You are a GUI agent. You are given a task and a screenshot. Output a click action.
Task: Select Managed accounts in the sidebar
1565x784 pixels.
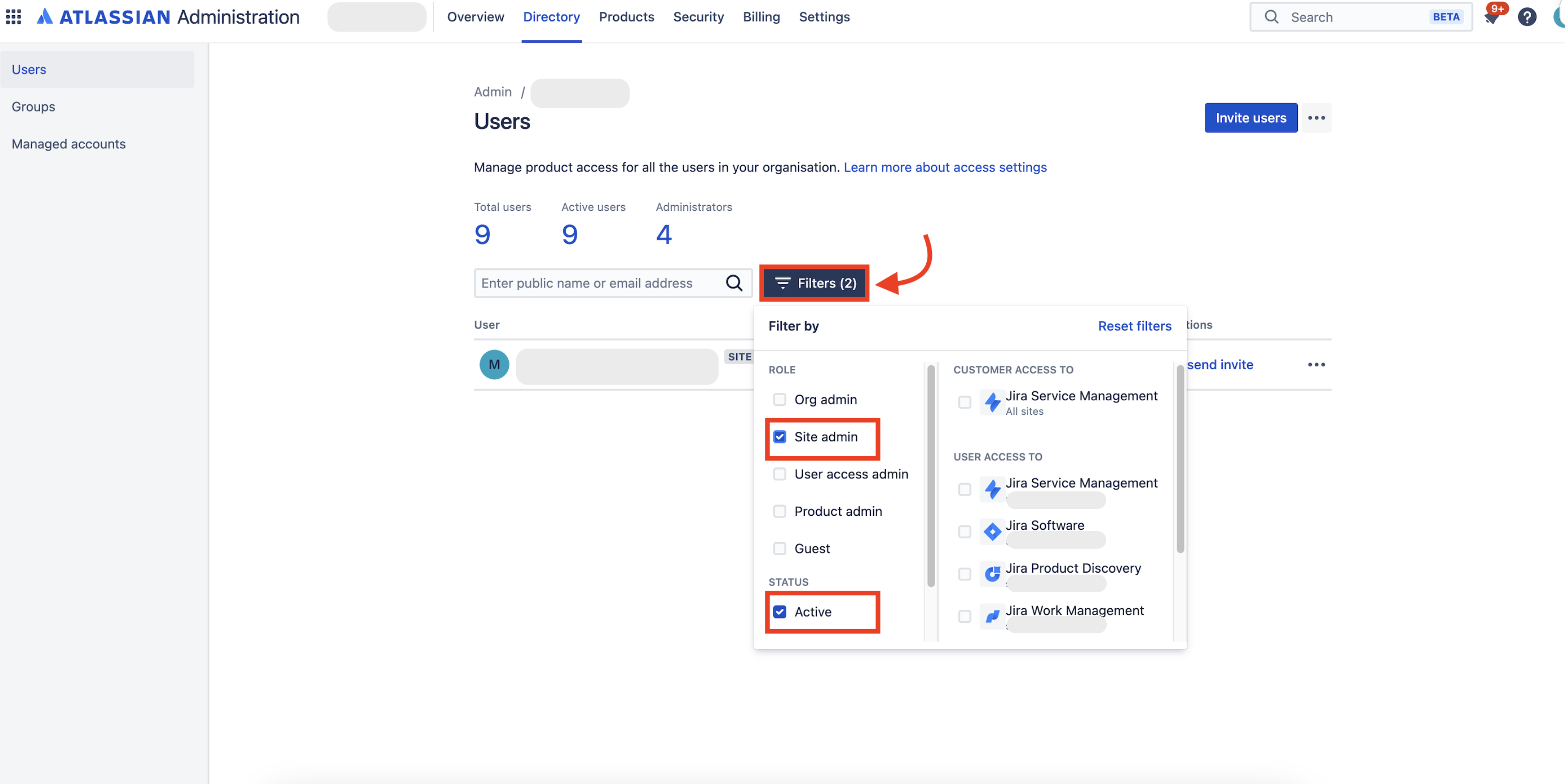click(x=97, y=144)
